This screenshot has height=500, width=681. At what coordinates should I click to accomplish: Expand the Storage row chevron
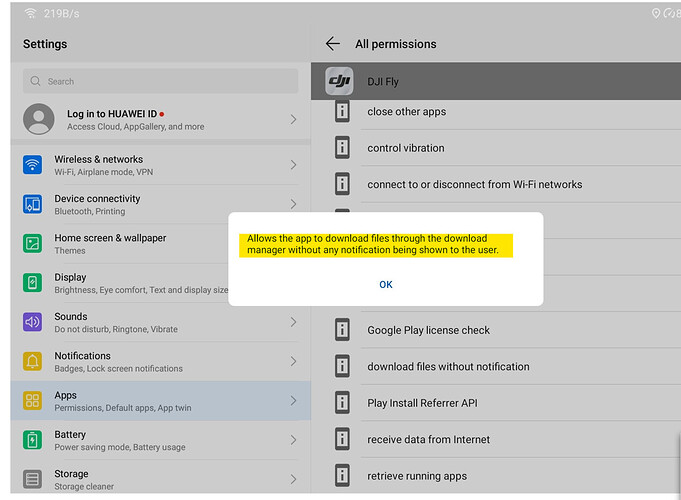(x=293, y=479)
